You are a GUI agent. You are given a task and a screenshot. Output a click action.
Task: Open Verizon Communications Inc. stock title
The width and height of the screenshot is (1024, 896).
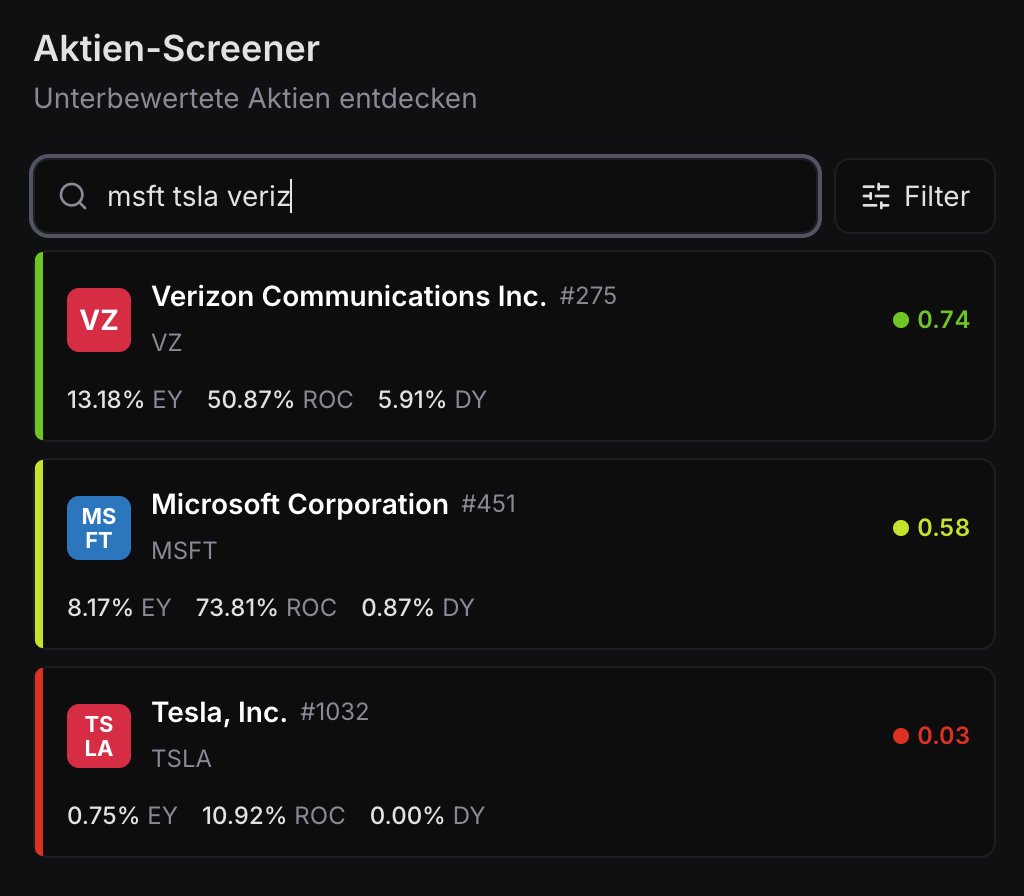tap(349, 296)
